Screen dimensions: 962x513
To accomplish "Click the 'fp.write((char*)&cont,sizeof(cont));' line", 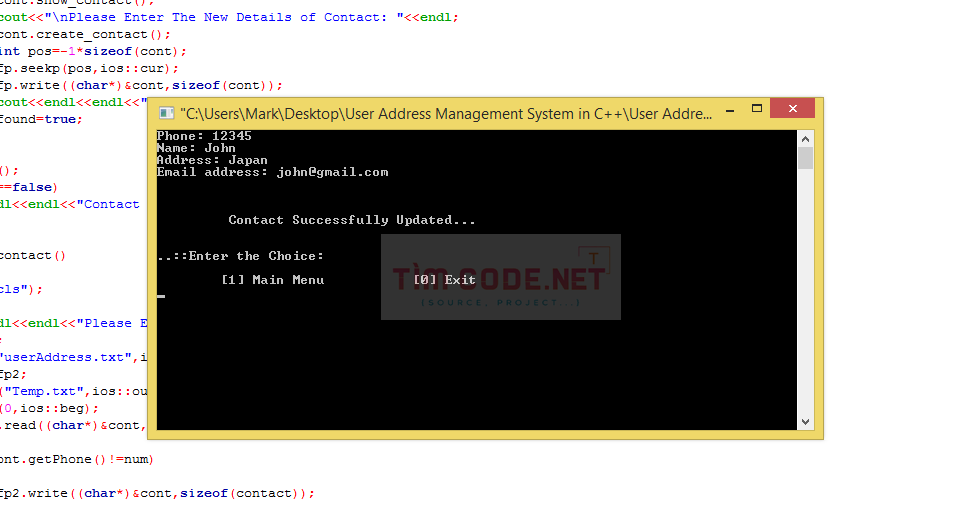I will (x=141, y=85).
